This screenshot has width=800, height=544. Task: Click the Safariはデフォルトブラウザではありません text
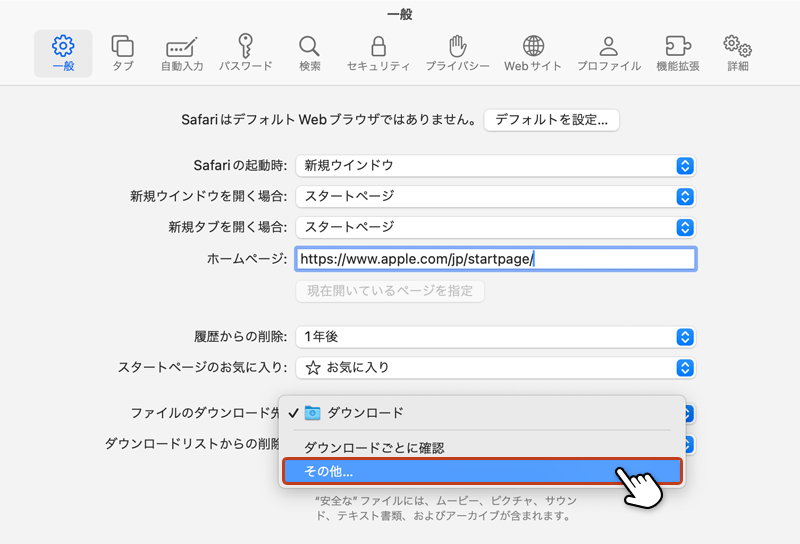click(329, 120)
